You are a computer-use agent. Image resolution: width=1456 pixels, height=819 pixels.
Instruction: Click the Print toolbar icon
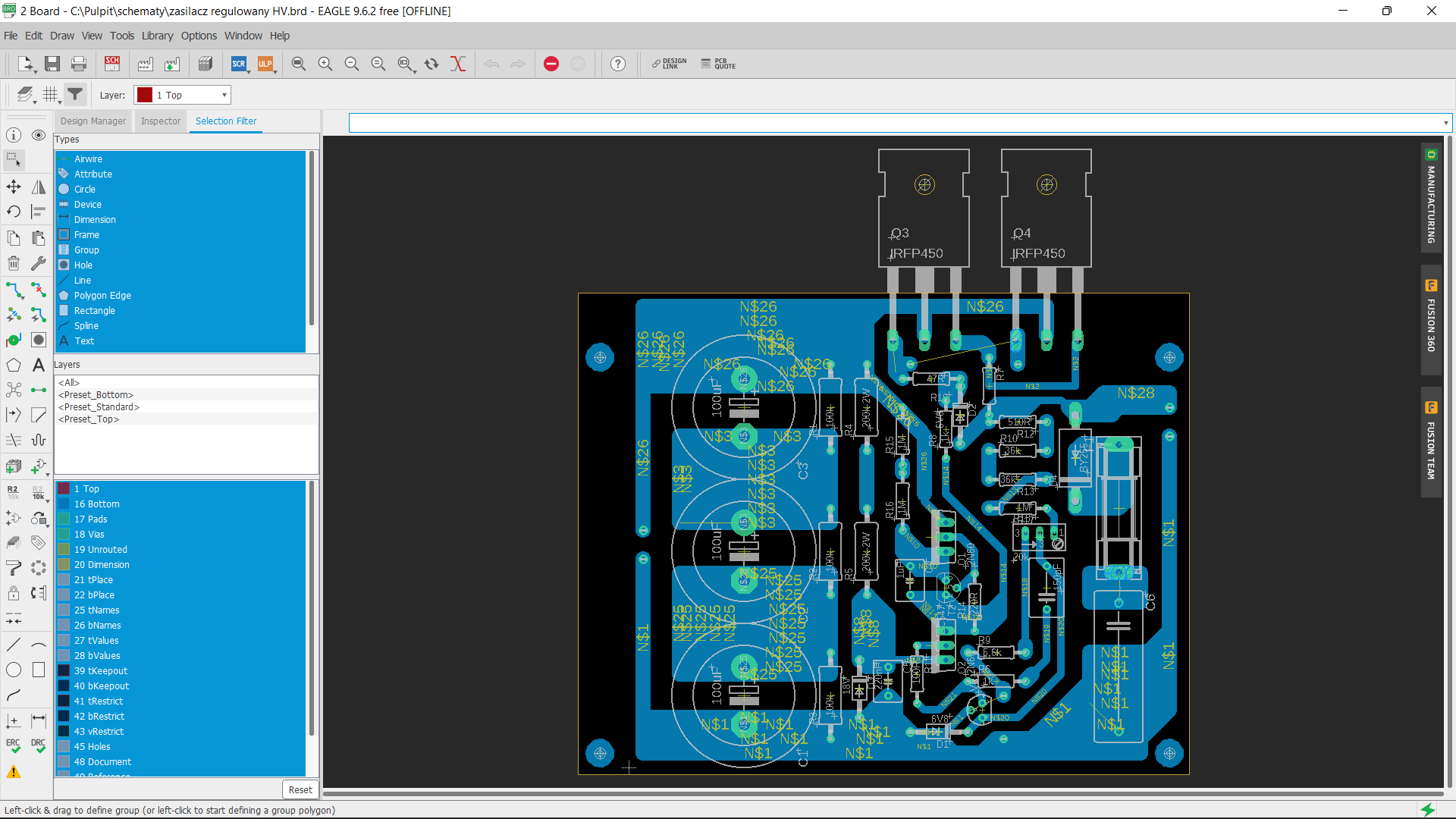point(79,64)
